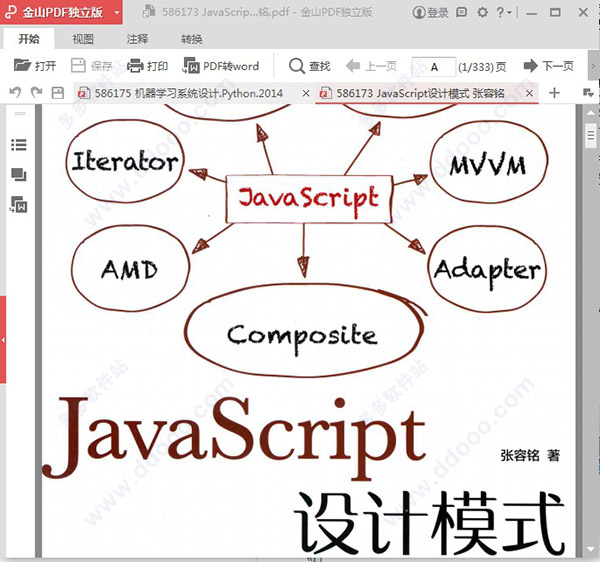The image size is (600, 562).
Task: Click the 查找 search button
Action: 310,66
